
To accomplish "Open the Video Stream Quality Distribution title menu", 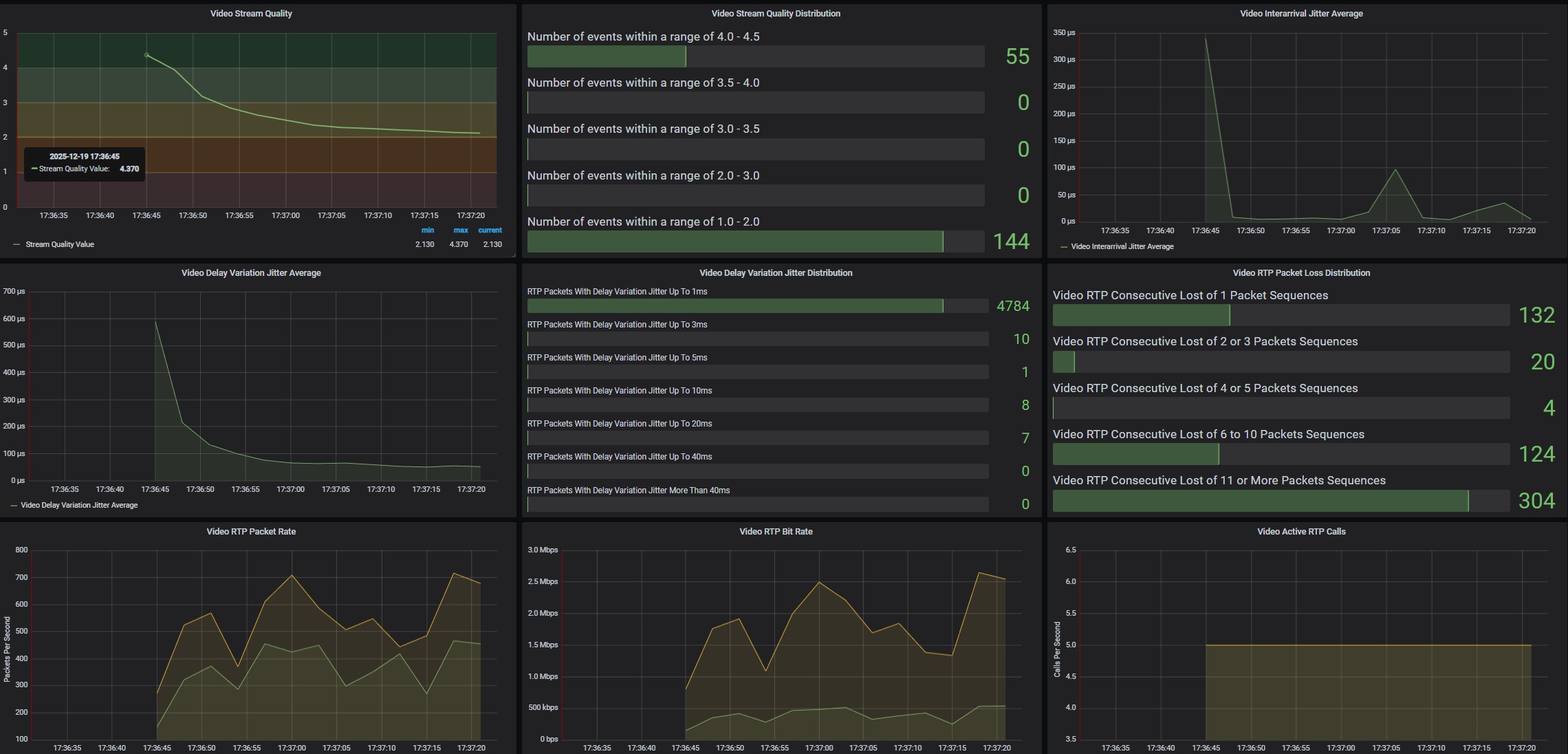I will pos(775,14).
